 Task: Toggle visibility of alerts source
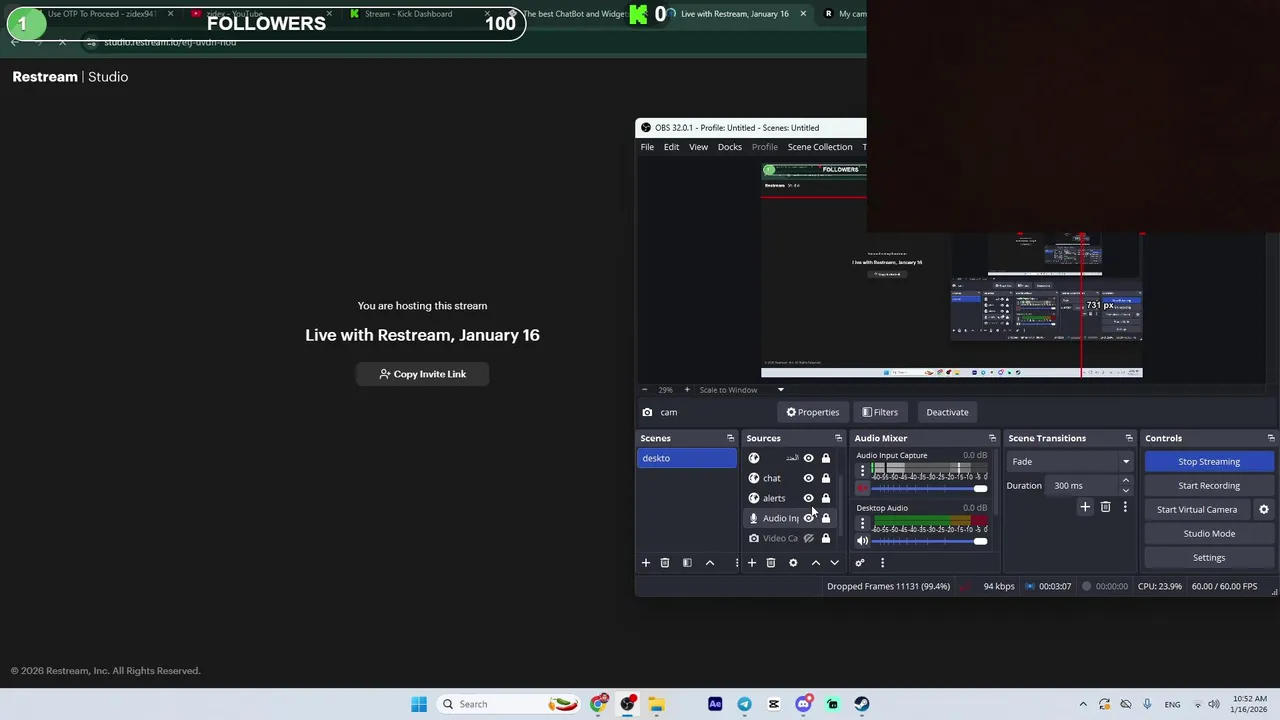click(x=808, y=498)
